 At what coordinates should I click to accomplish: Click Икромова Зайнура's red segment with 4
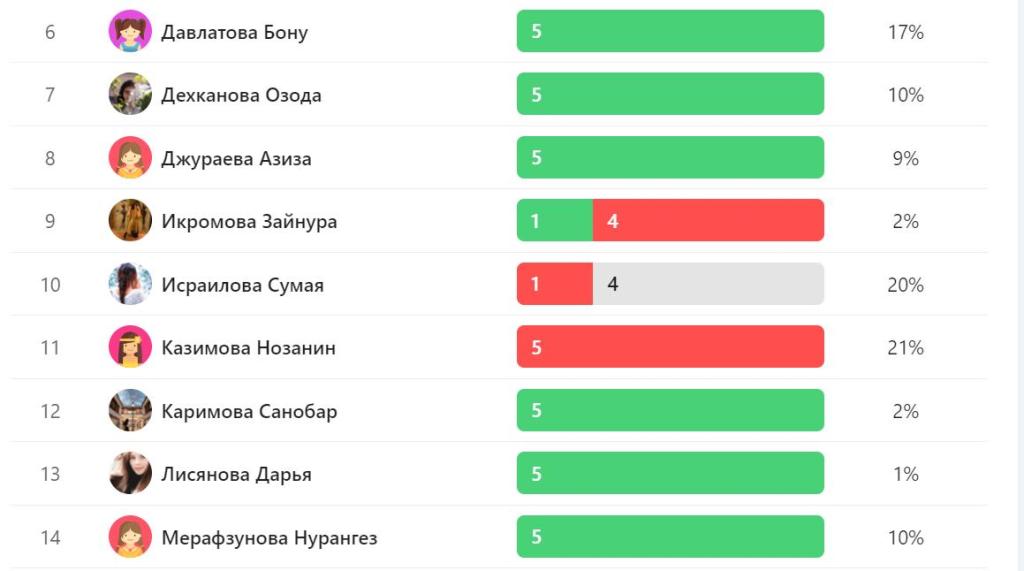(708, 221)
